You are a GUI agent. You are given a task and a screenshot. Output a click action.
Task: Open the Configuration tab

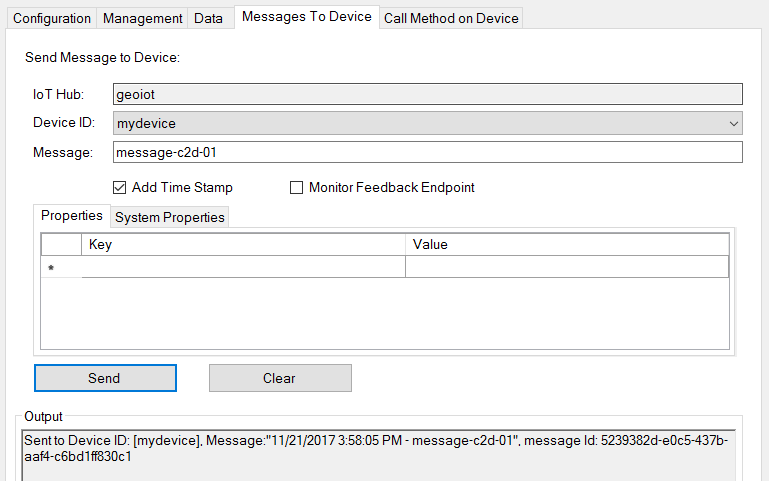52,18
